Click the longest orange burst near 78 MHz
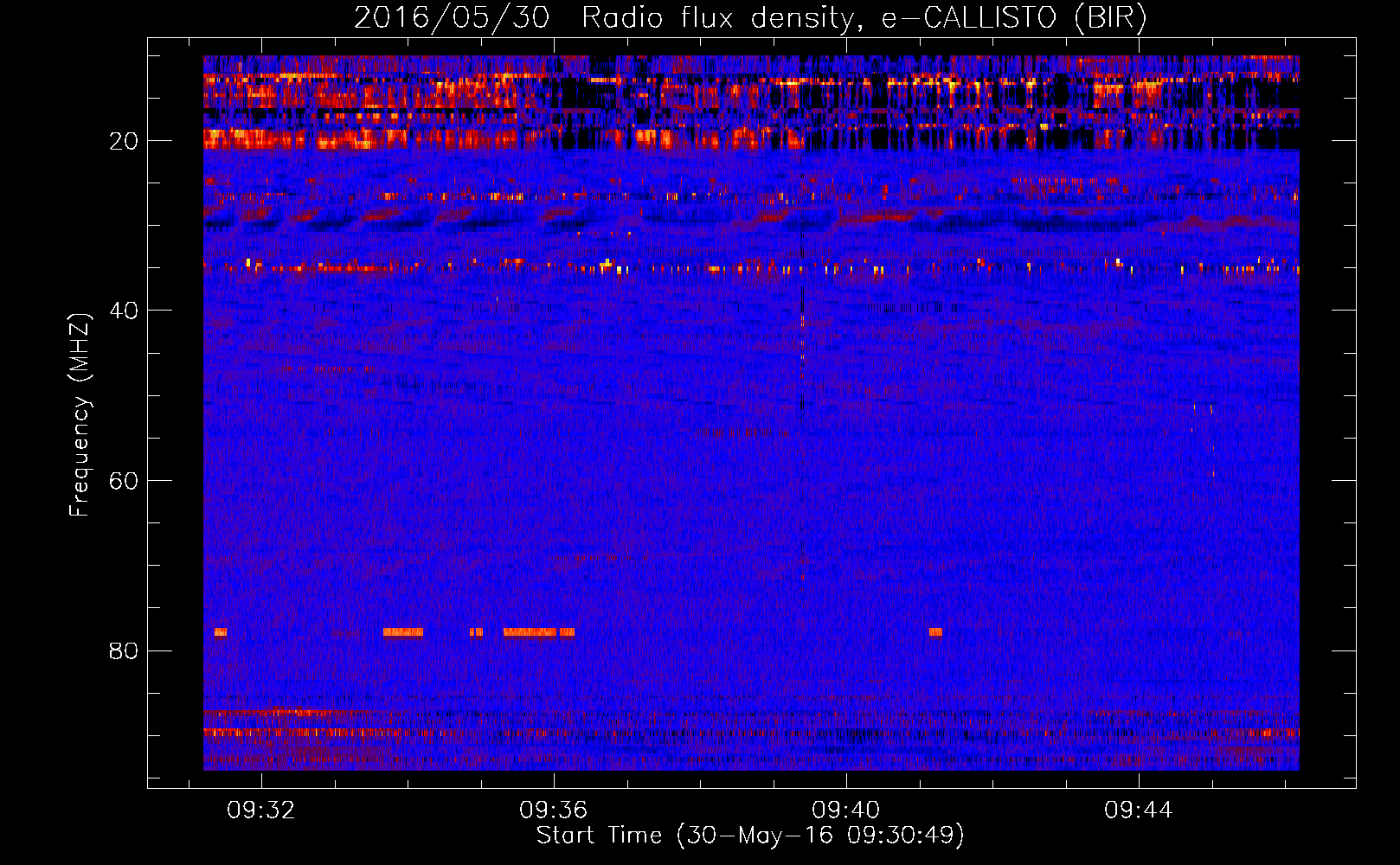This screenshot has width=1400, height=865. (x=530, y=632)
